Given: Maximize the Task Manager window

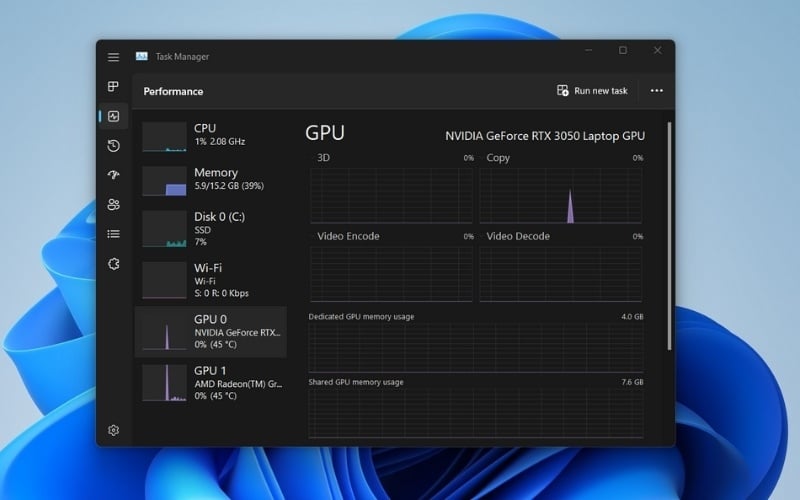Looking at the screenshot, I should coord(623,50).
